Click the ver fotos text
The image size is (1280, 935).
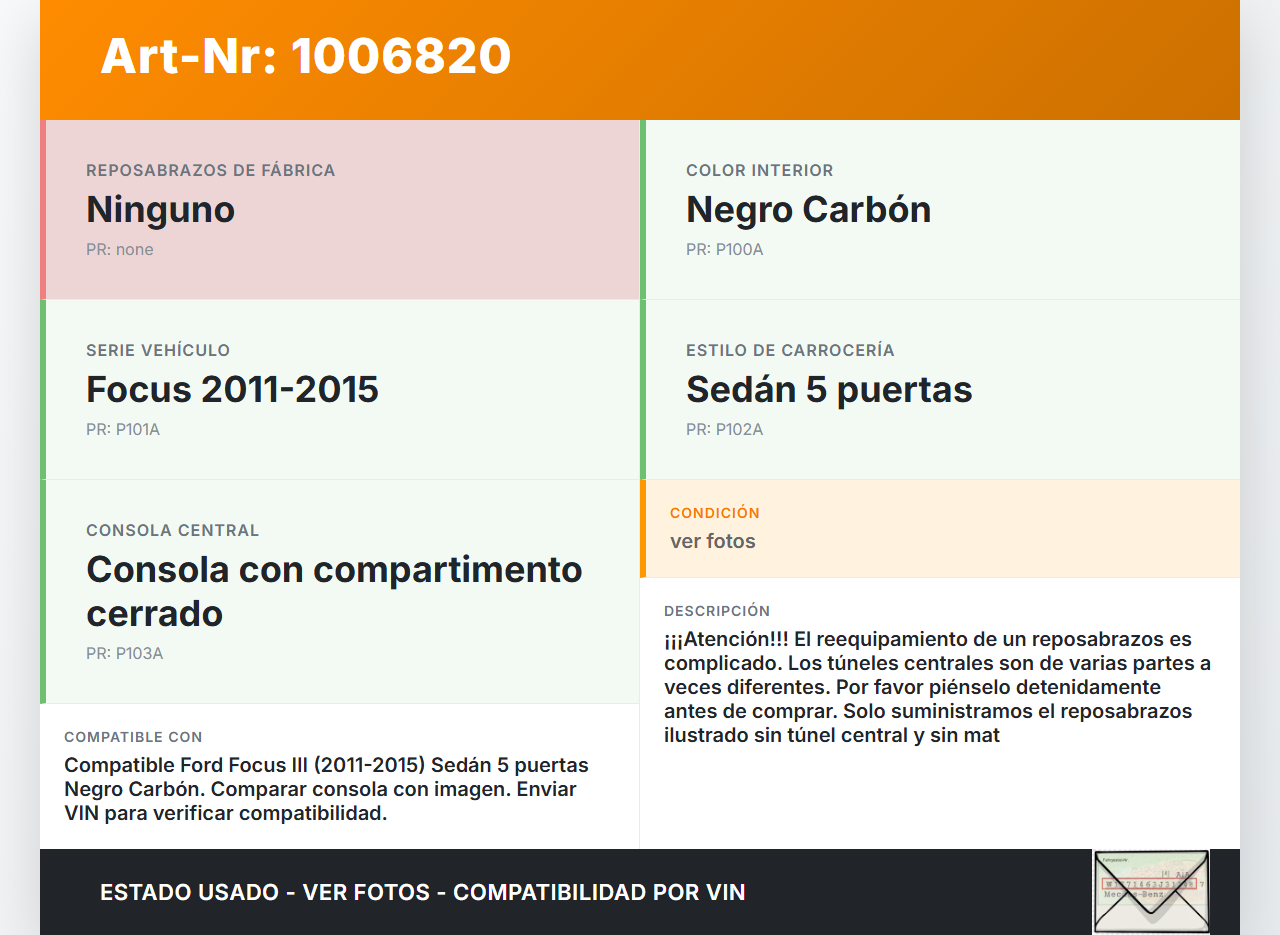point(713,541)
